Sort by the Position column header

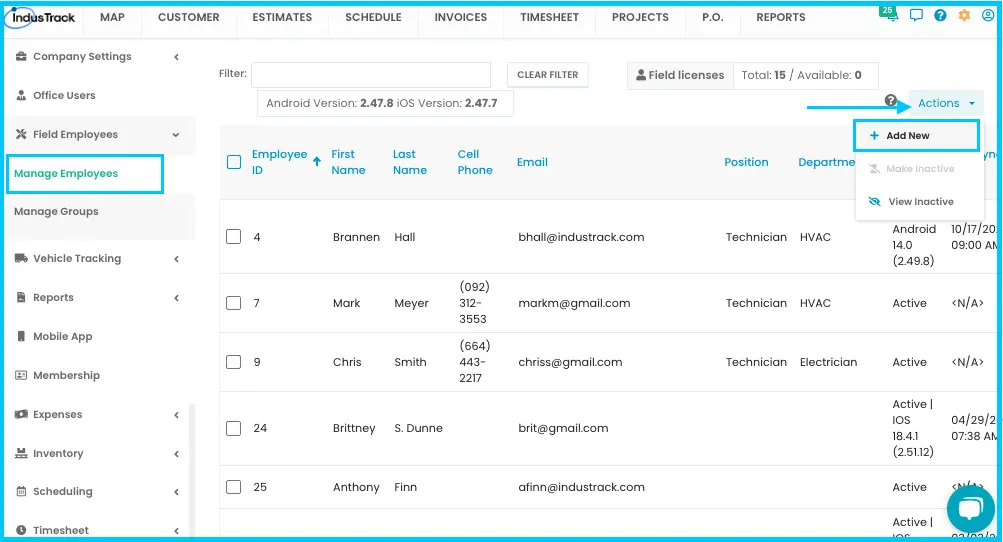click(x=746, y=162)
